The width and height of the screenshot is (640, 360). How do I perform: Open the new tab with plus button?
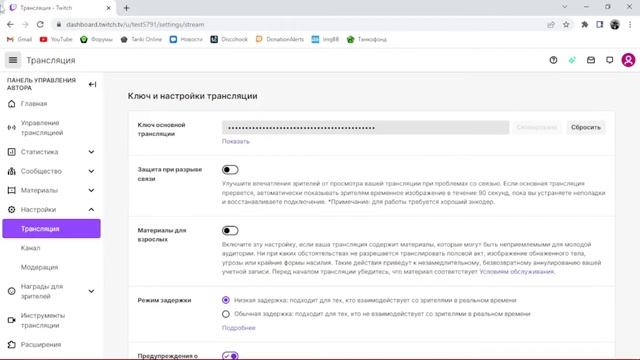click(x=127, y=8)
